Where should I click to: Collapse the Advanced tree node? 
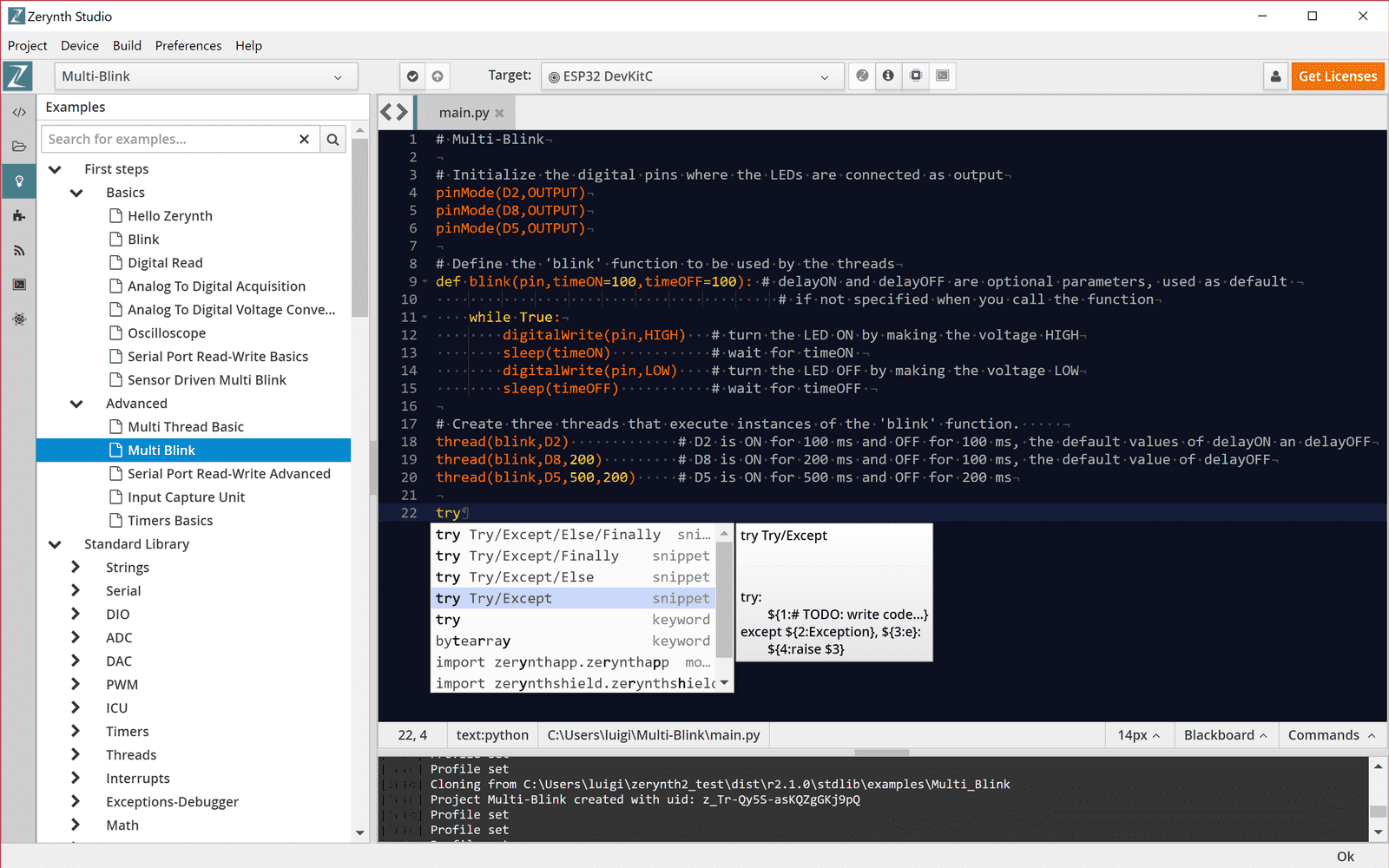tap(76, 404)
